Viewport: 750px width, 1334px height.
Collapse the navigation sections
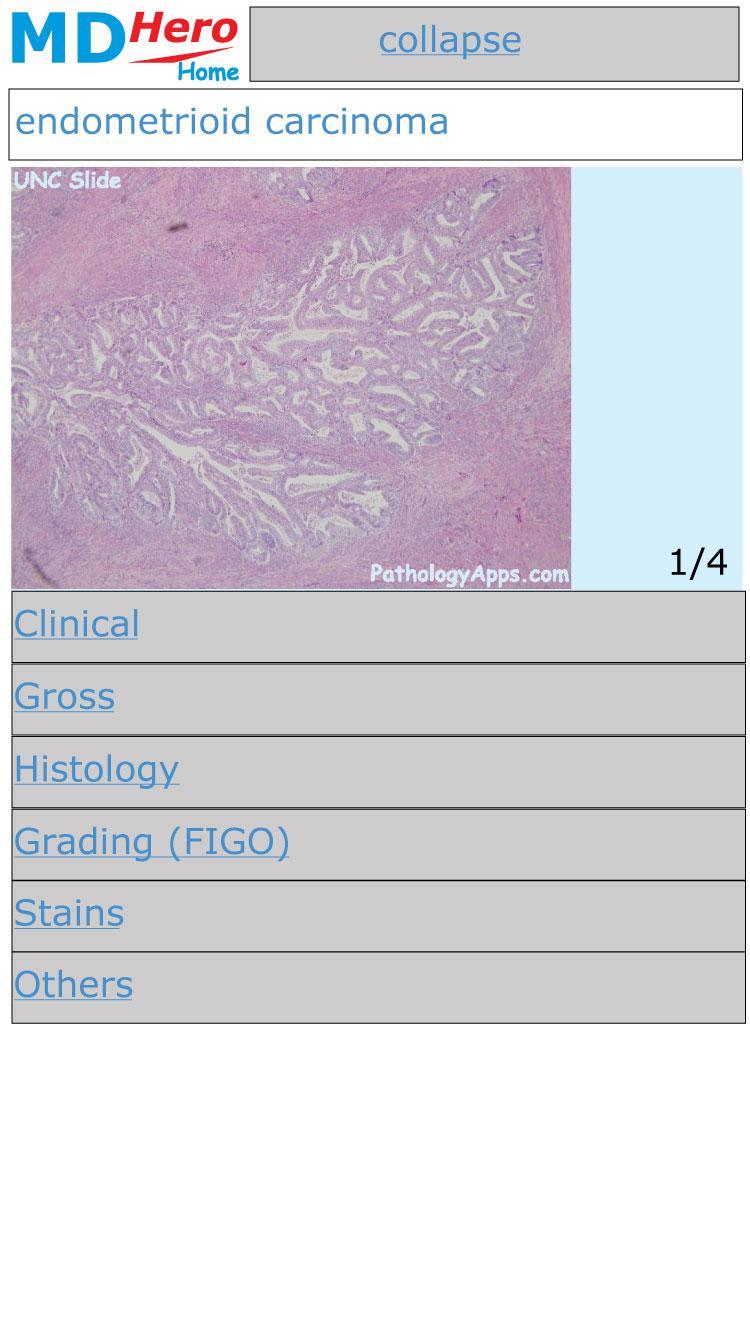(450, 40)
